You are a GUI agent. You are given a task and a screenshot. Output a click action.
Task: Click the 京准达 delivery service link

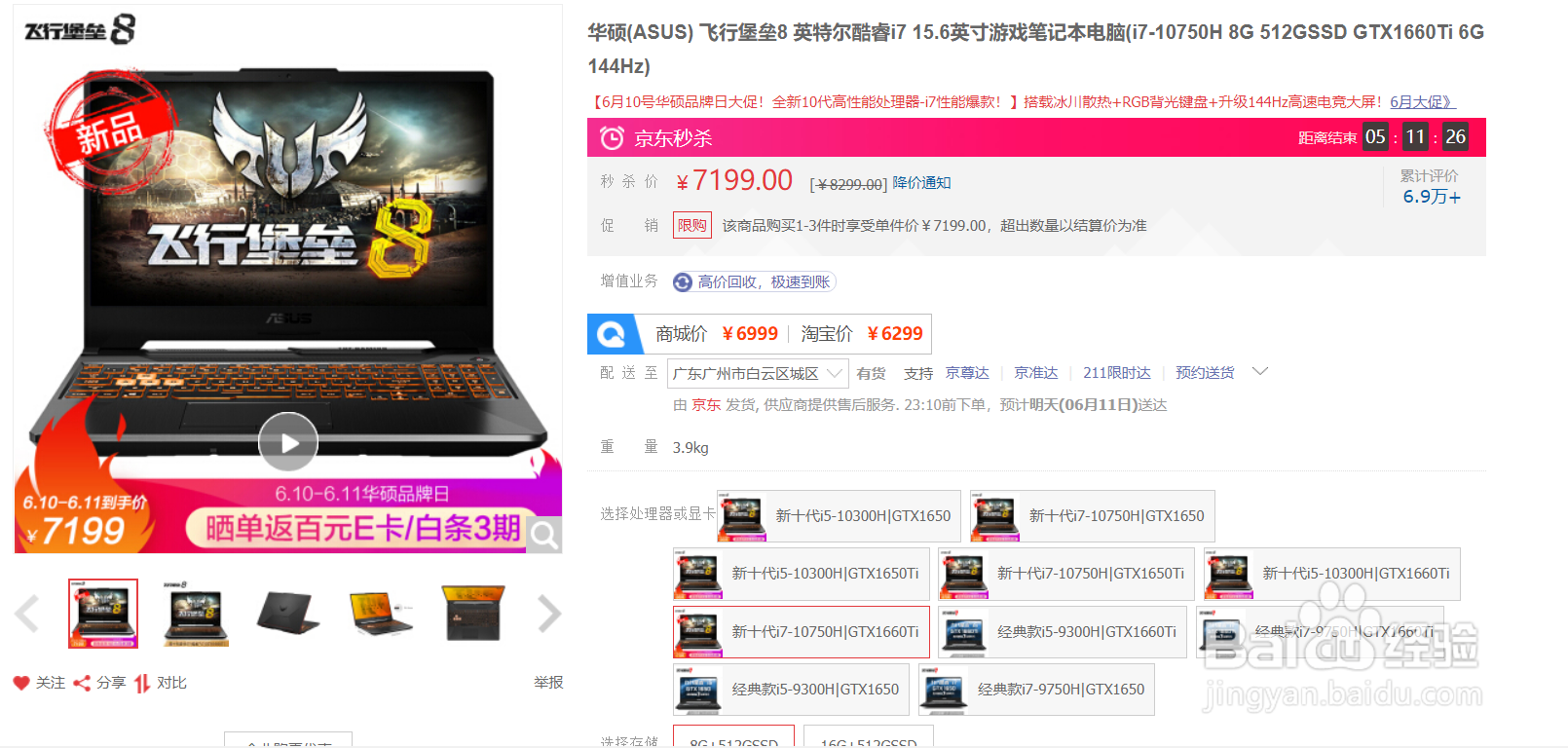click(1036, 373)
